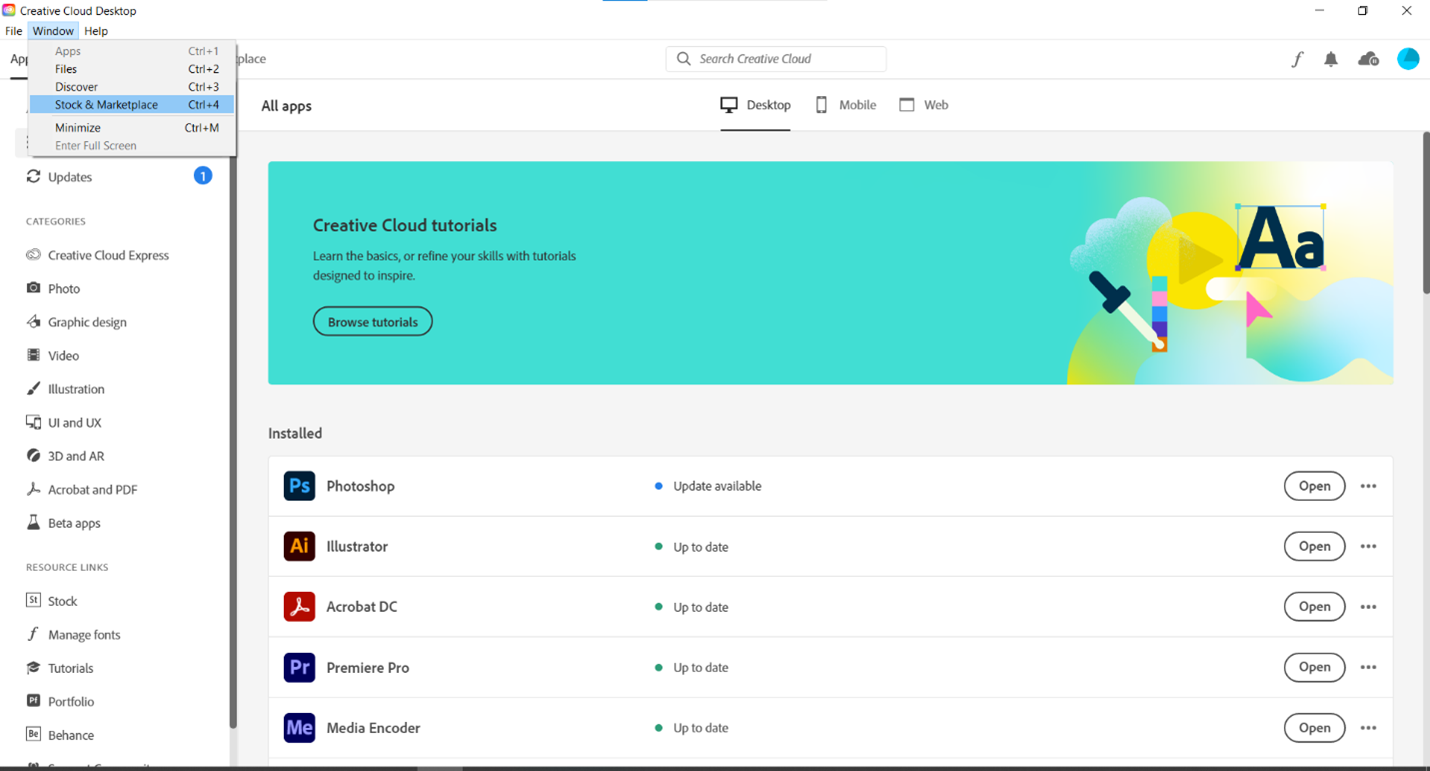Click the Photo camera icon
This screenshot has width=1430, height=771.
(x=33, y=288)
